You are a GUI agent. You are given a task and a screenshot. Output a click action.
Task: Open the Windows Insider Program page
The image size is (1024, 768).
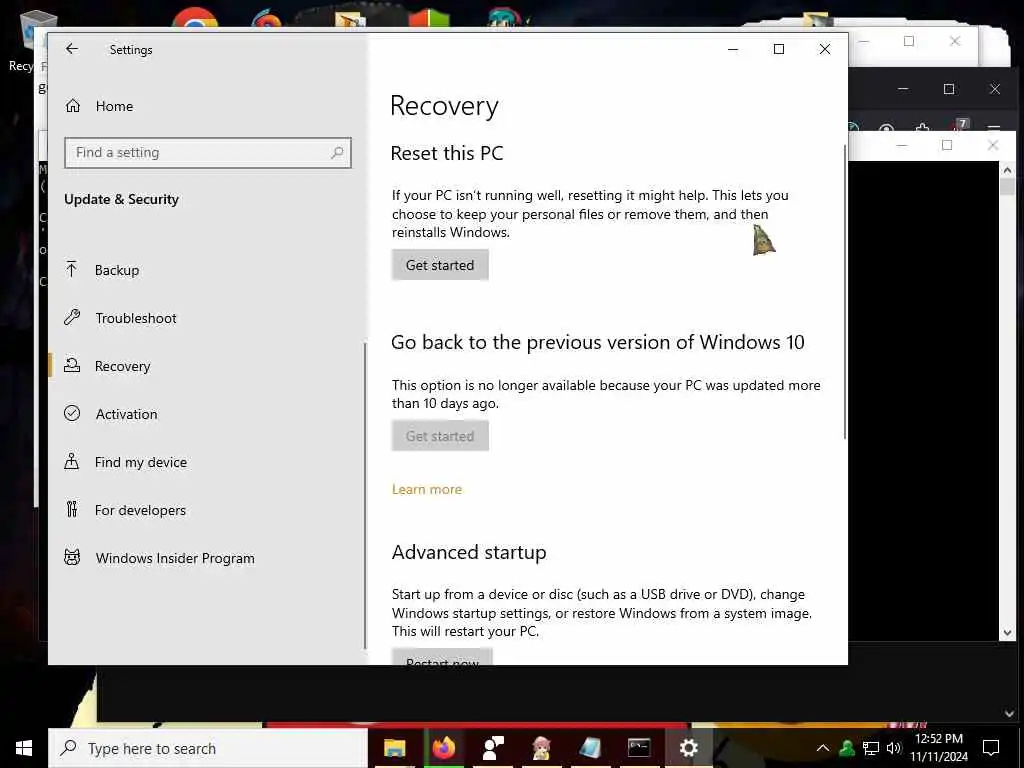click(175, 558)
